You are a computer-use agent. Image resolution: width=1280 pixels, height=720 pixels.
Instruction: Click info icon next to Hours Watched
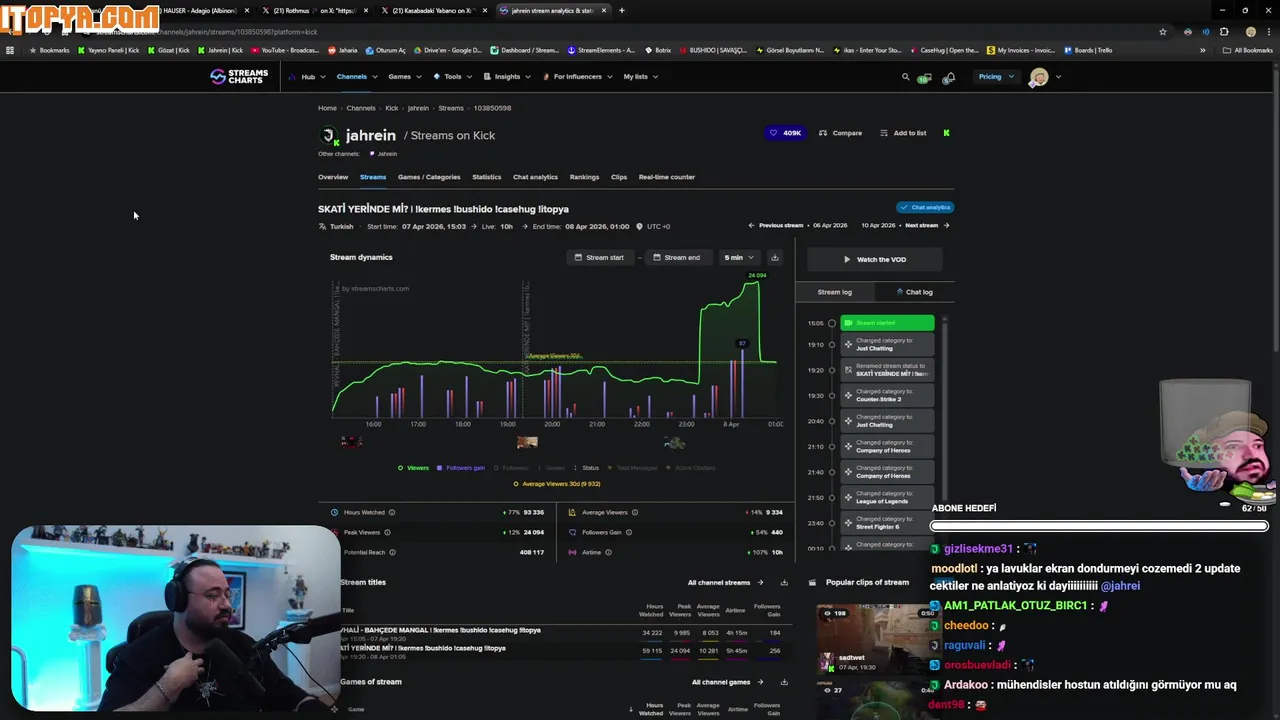[x=392, y=512]
